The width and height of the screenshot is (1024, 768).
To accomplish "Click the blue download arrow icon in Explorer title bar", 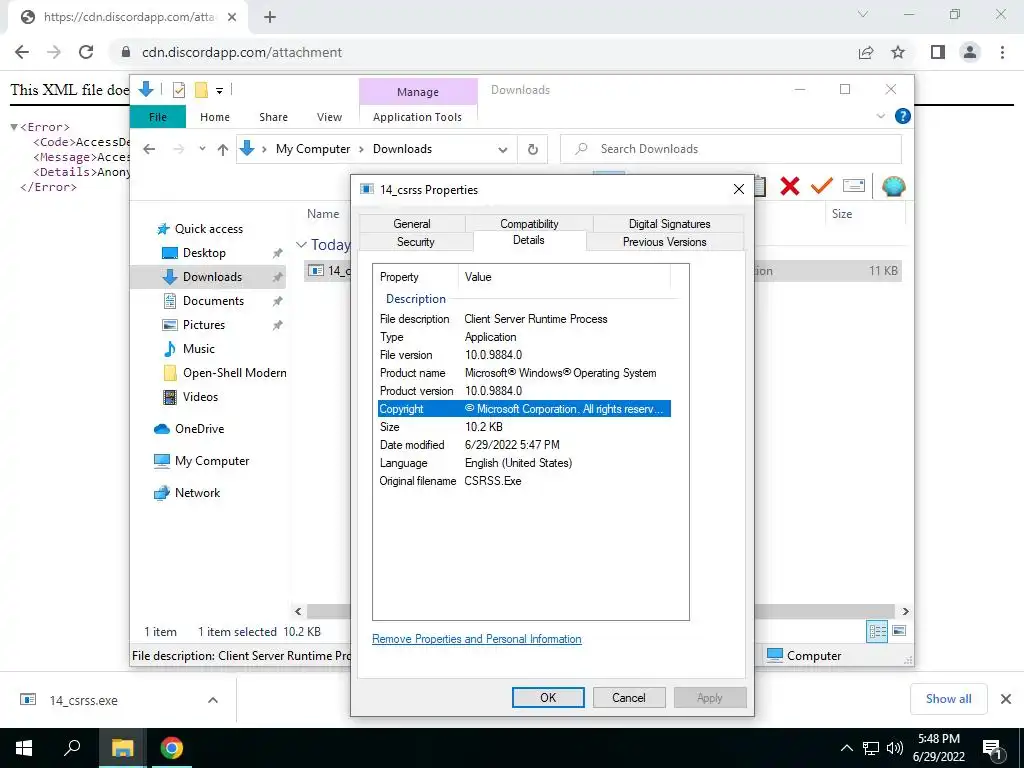I will pos(146,89).
